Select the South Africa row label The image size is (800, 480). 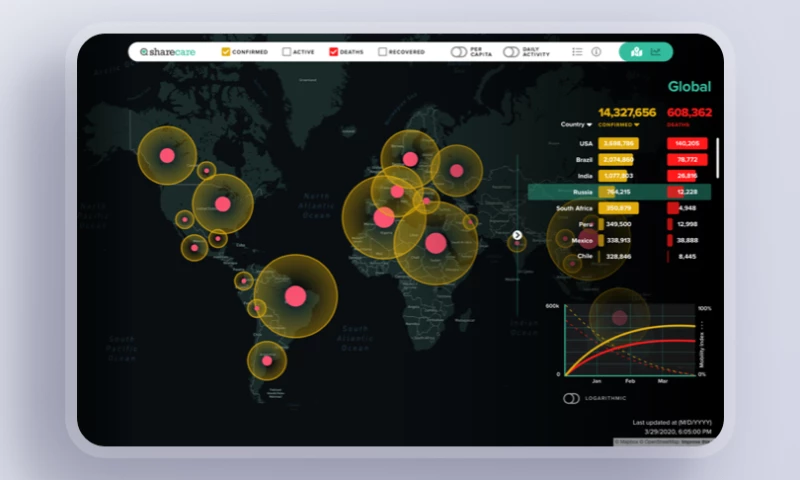574,208
